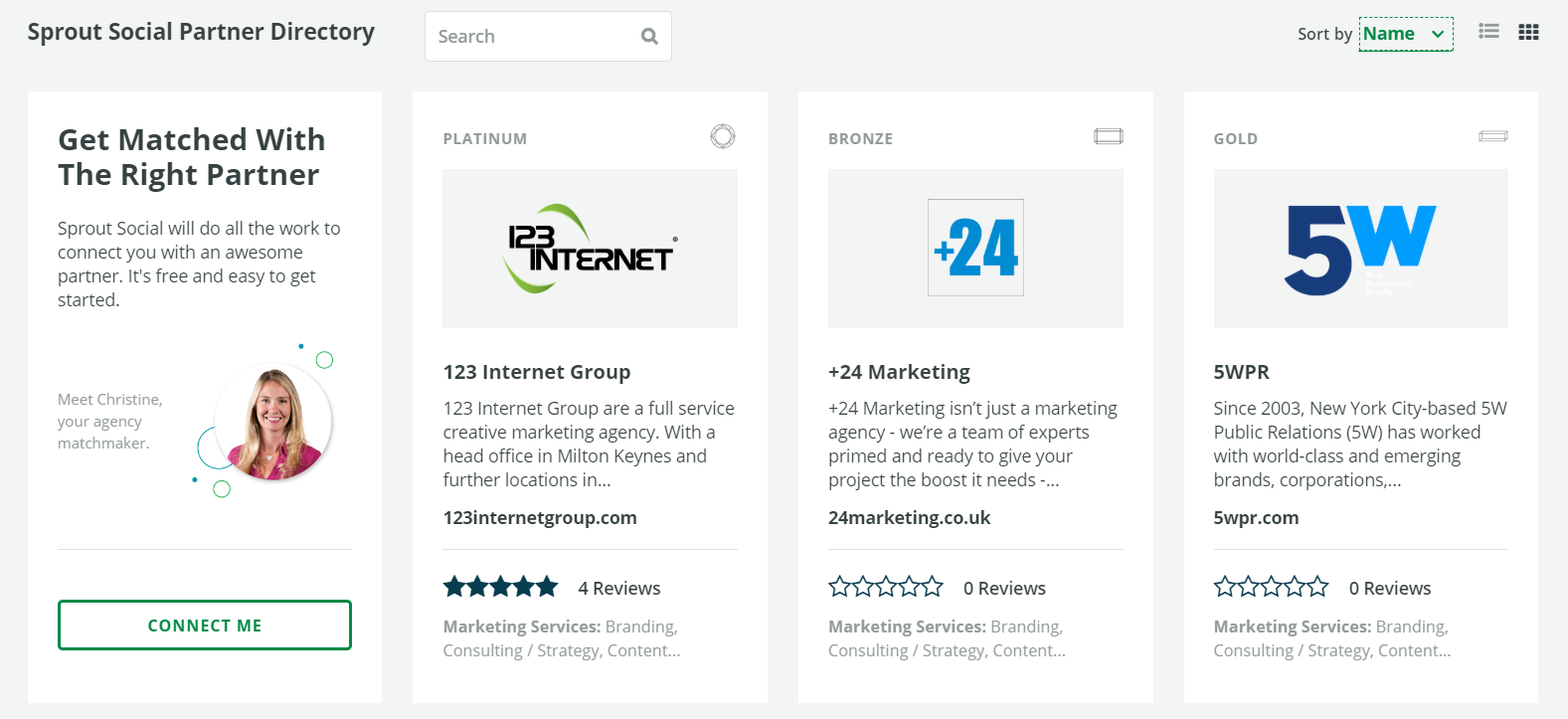Open the +24 Marketing logo thumbnail
Viewport: 1568px width, 719px height.
coord(975,249)
